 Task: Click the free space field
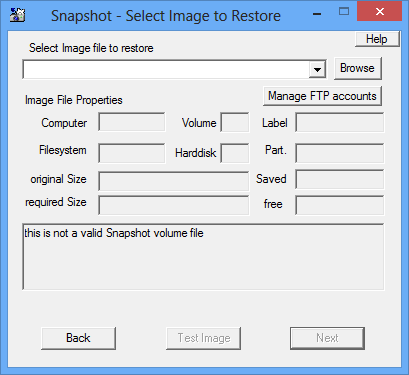pos(340,205)
